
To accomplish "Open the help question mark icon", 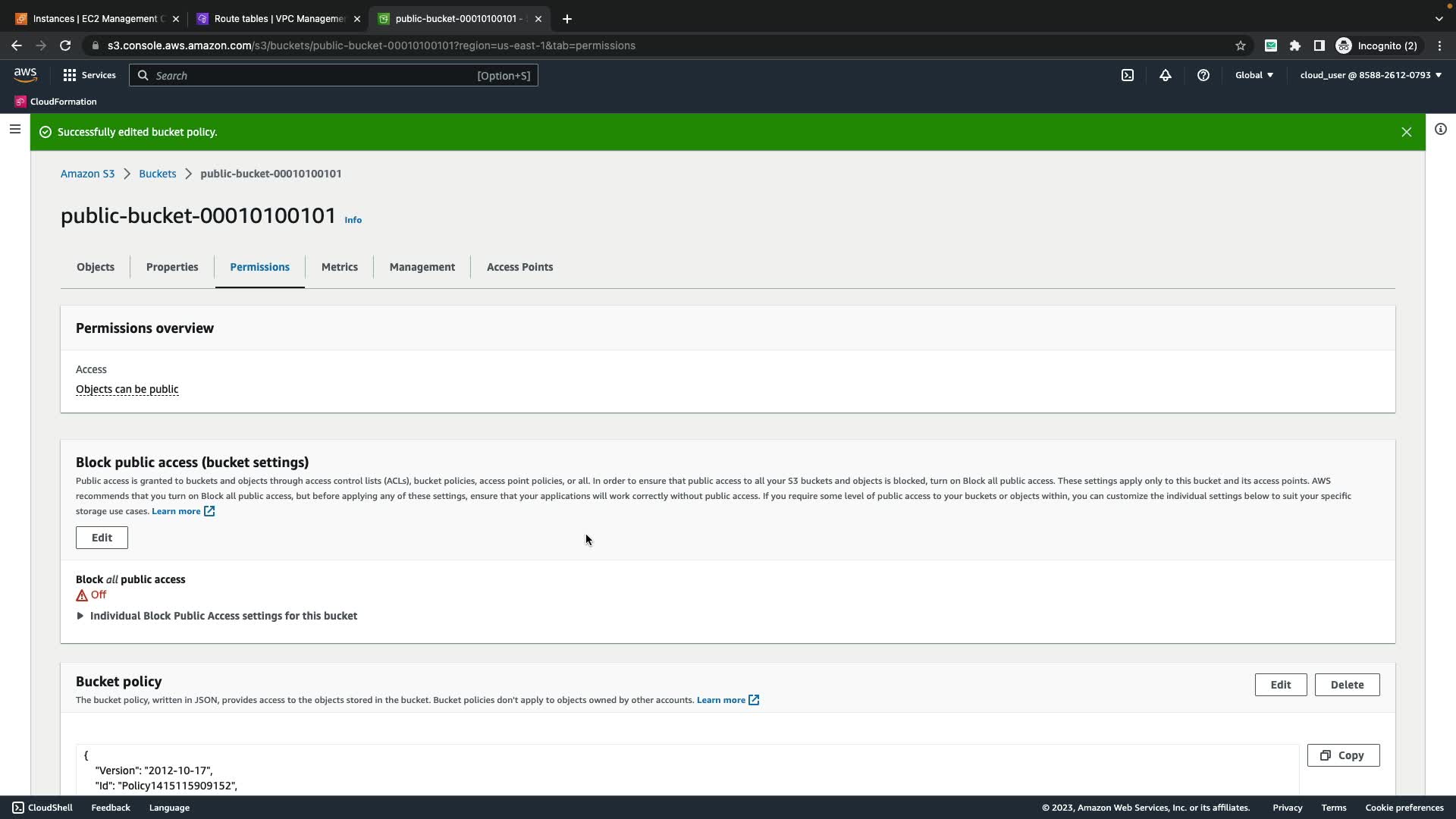I will 1203,75.
